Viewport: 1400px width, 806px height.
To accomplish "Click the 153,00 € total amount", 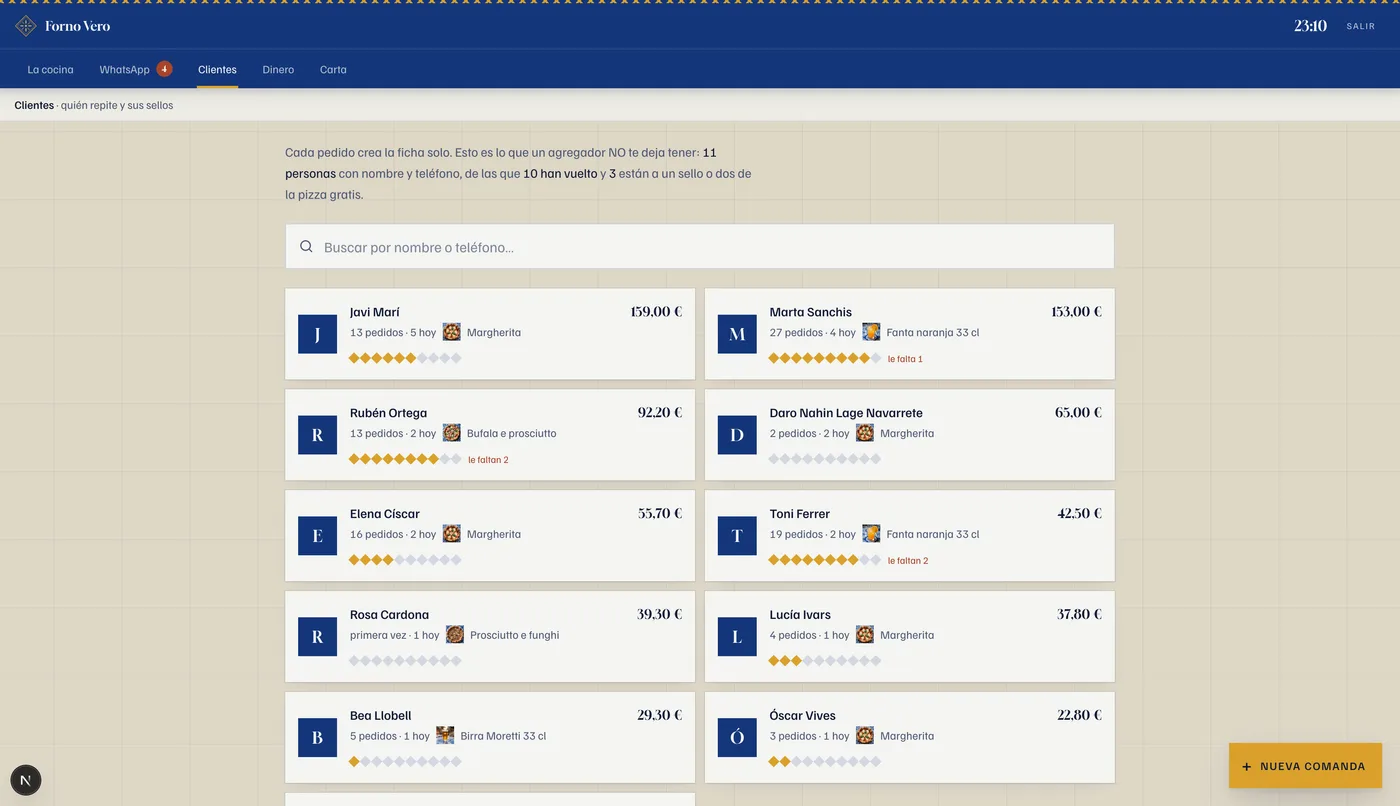I will 1076,312.
